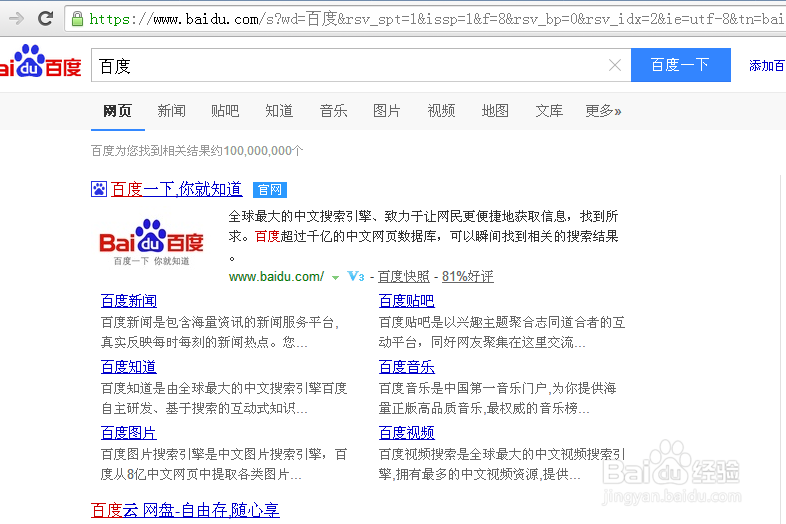The height and width of the screenshot is (524, 786).
Task: Open the 81%好评 rating link
Action: pos(468,276)
